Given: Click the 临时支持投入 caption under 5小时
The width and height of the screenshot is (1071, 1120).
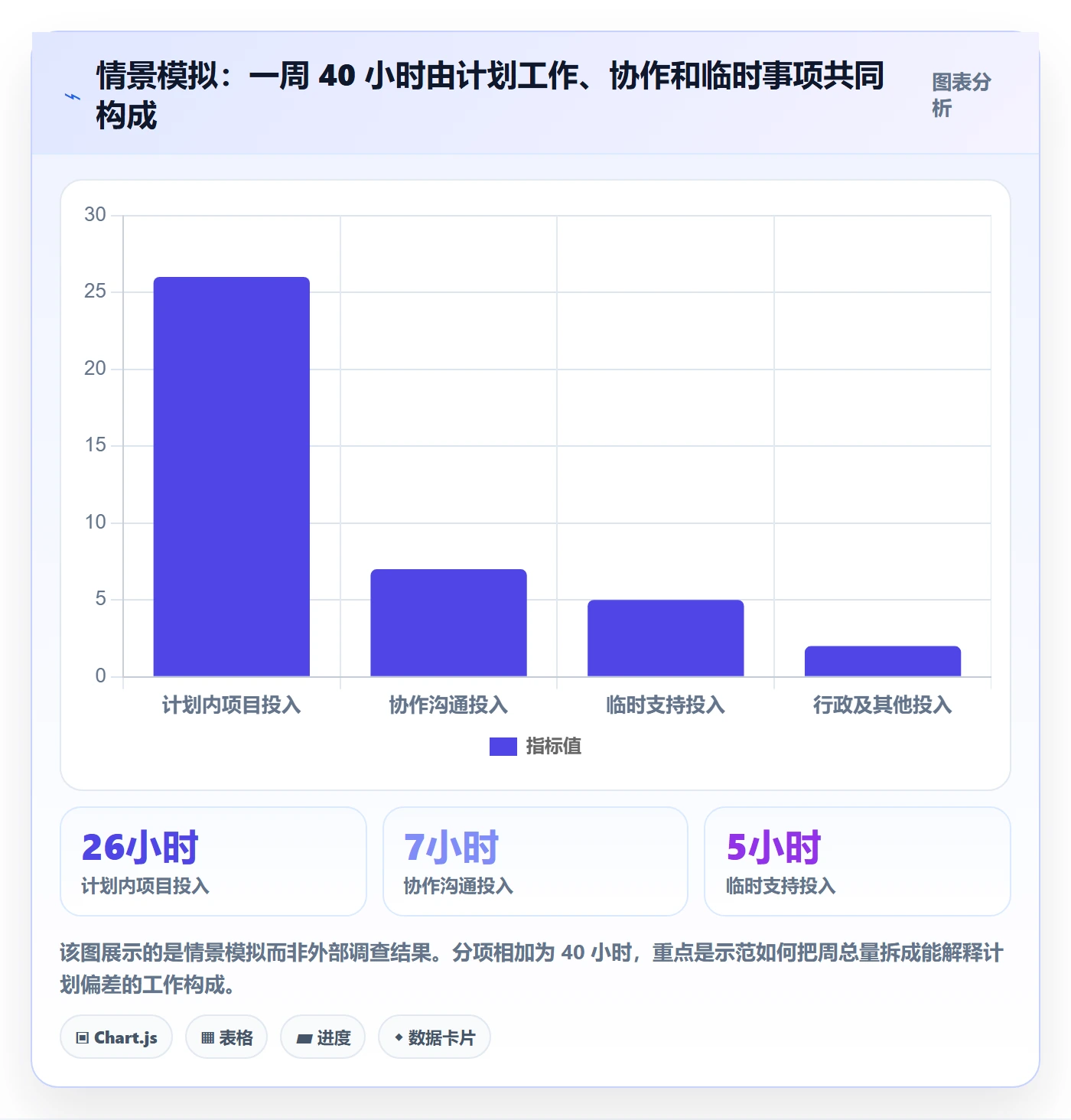Looking at the screenshot, I should tap(780, 886).
